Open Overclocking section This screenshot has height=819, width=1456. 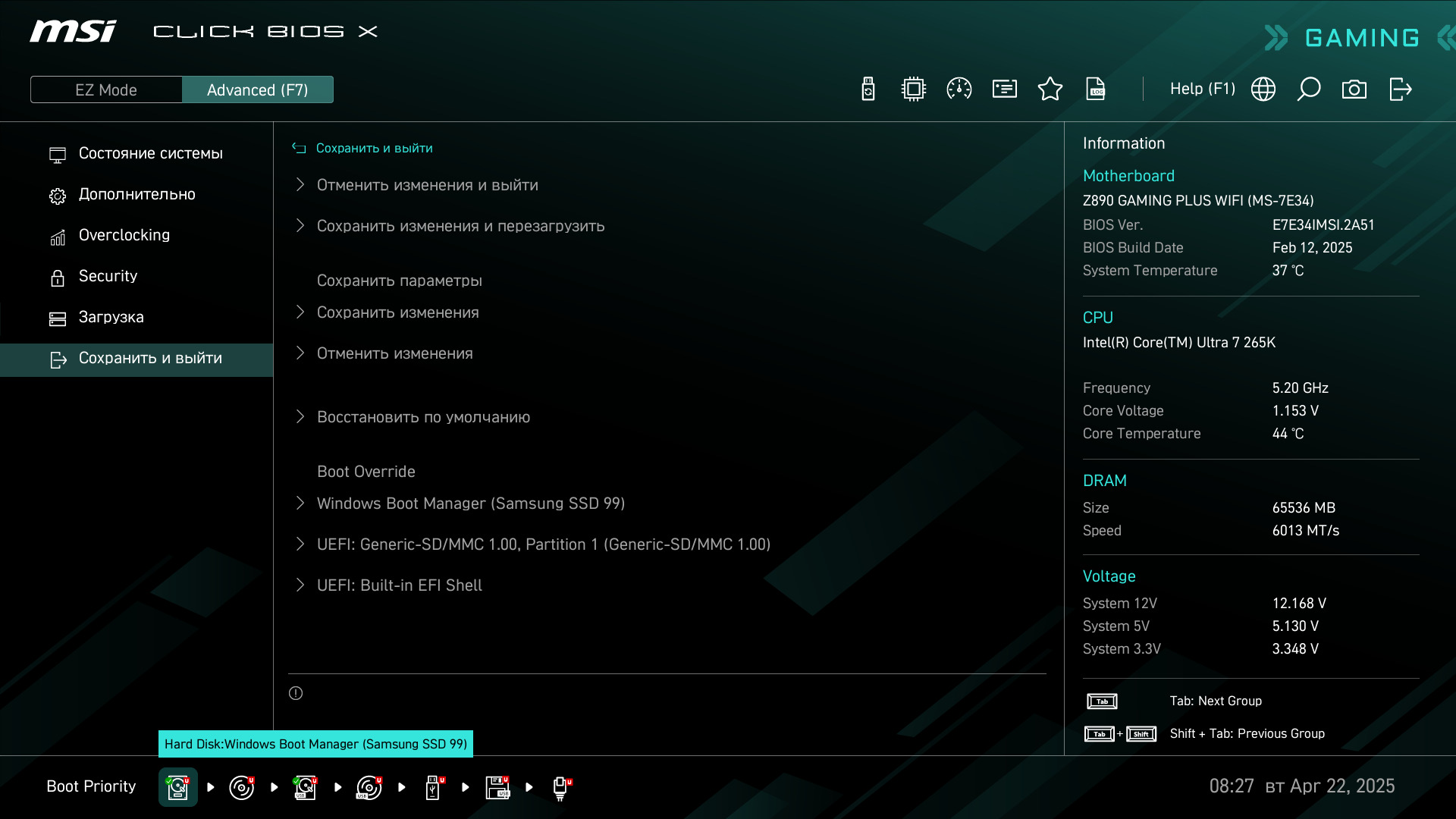136,235
